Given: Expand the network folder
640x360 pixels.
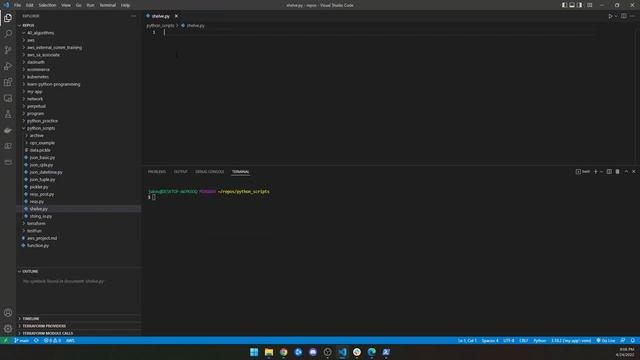Looking at the screenshot, I should (35, 99).
